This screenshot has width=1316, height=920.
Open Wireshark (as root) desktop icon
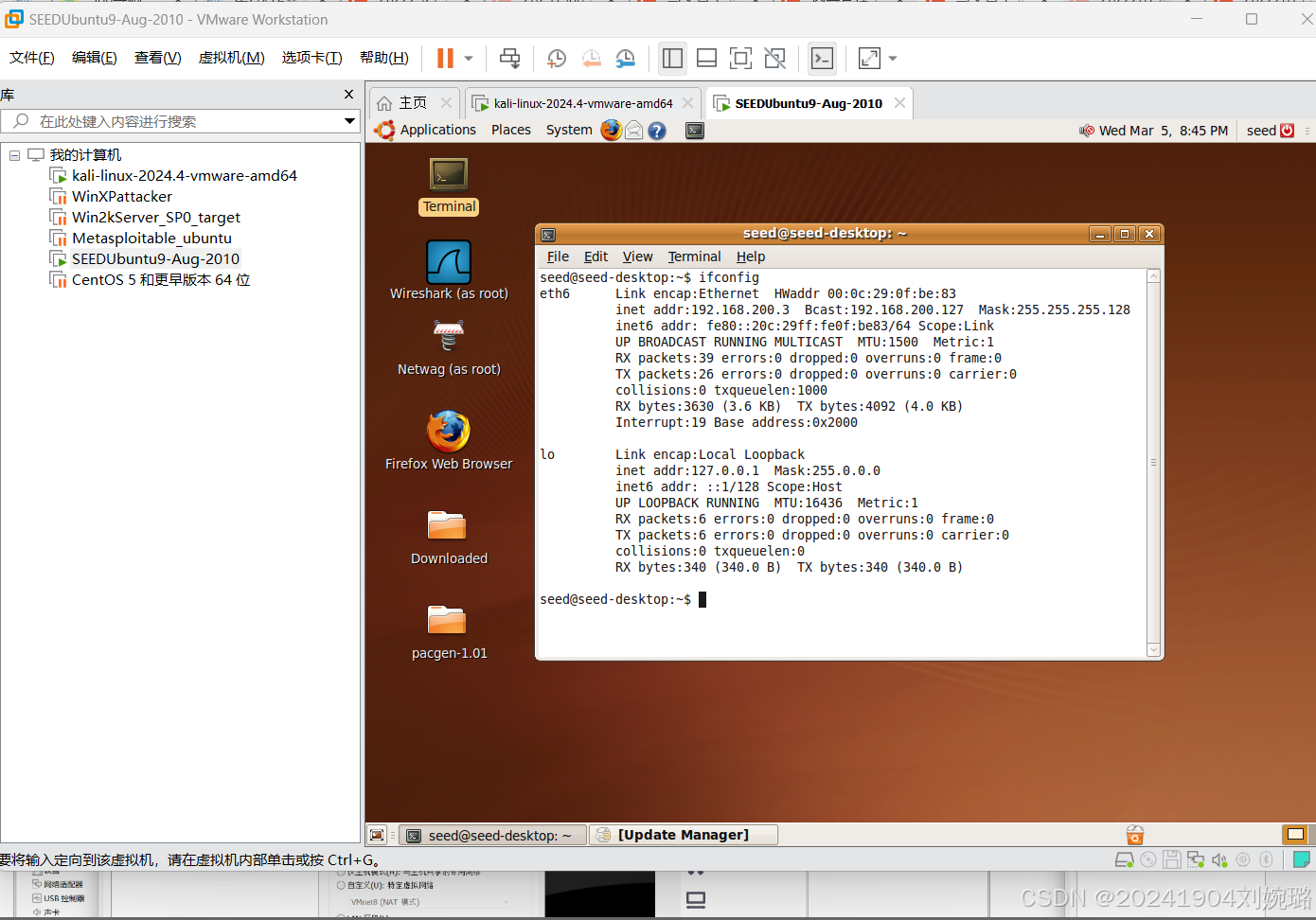click(449, 270)
